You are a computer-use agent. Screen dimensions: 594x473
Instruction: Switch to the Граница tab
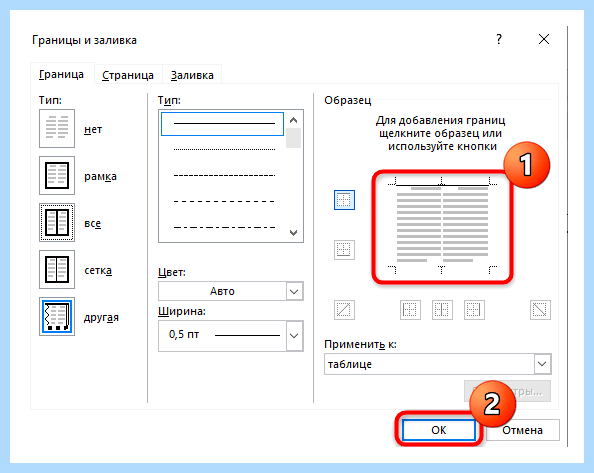tap(61, 75)
